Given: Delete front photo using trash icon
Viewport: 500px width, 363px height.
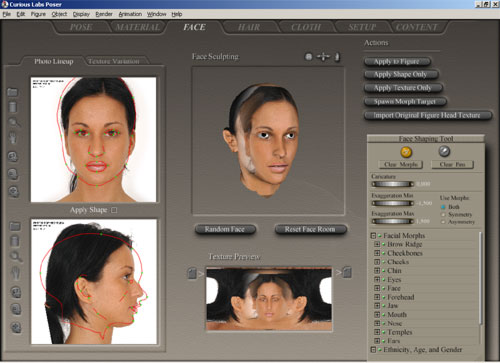Looking at the screenshot, I should coord(12,107).
